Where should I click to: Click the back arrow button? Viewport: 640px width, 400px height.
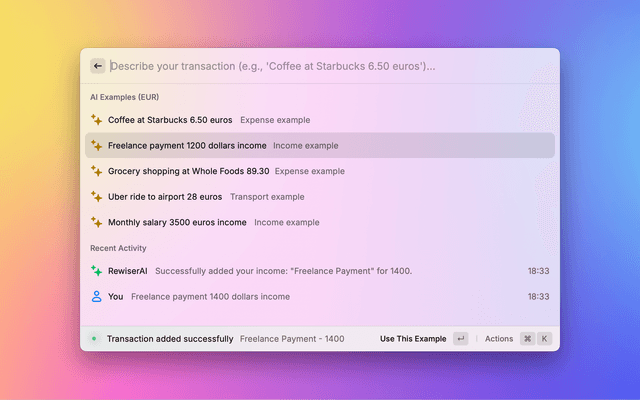[98, 66]
